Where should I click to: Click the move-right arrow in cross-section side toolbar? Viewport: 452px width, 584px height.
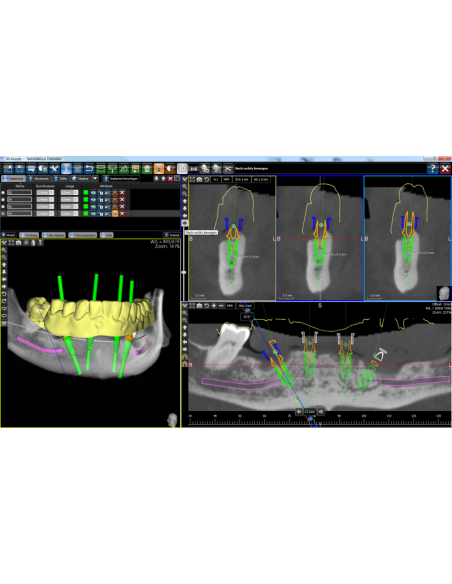coord(185,223)
